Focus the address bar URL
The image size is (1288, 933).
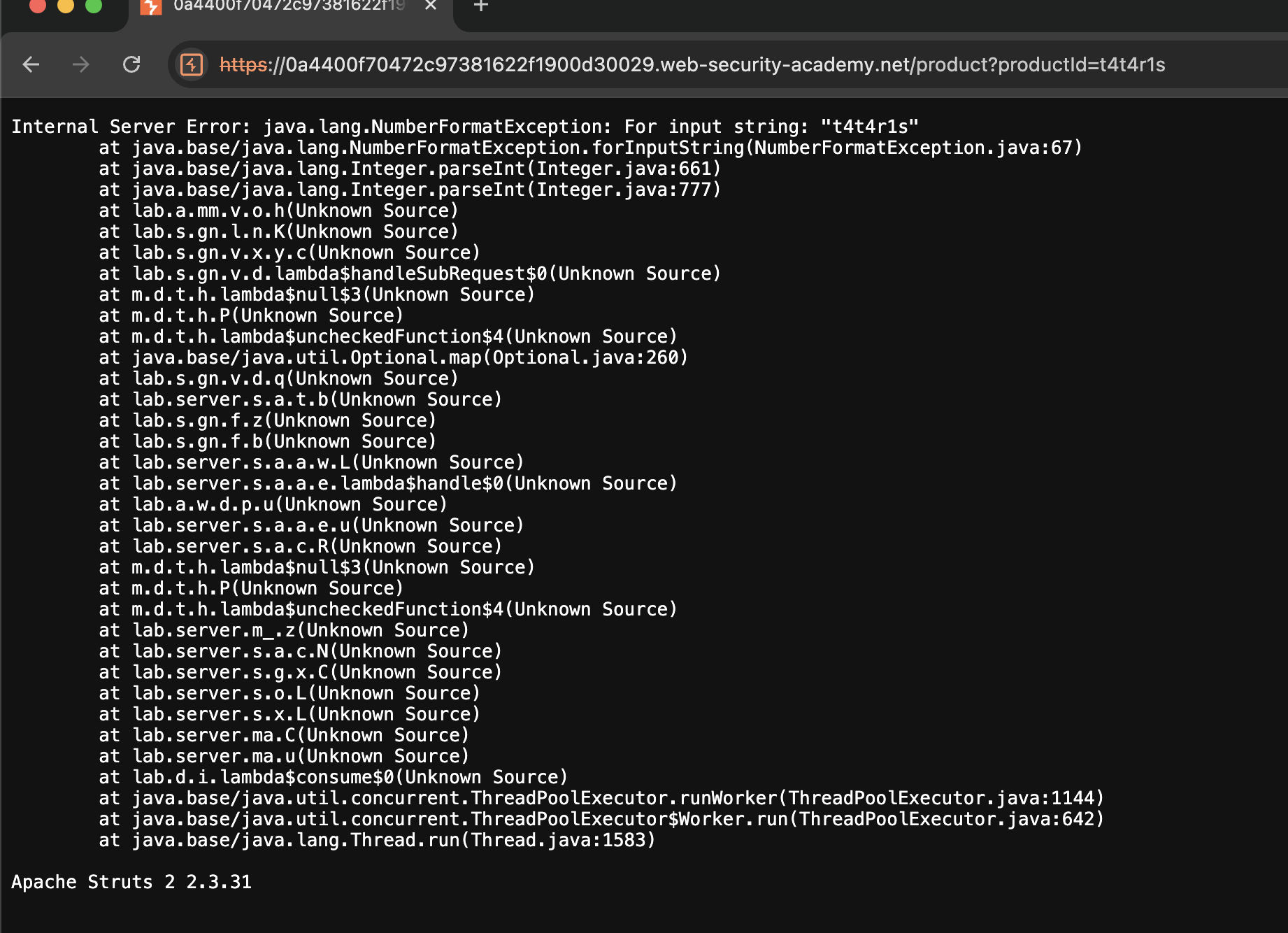692,65
